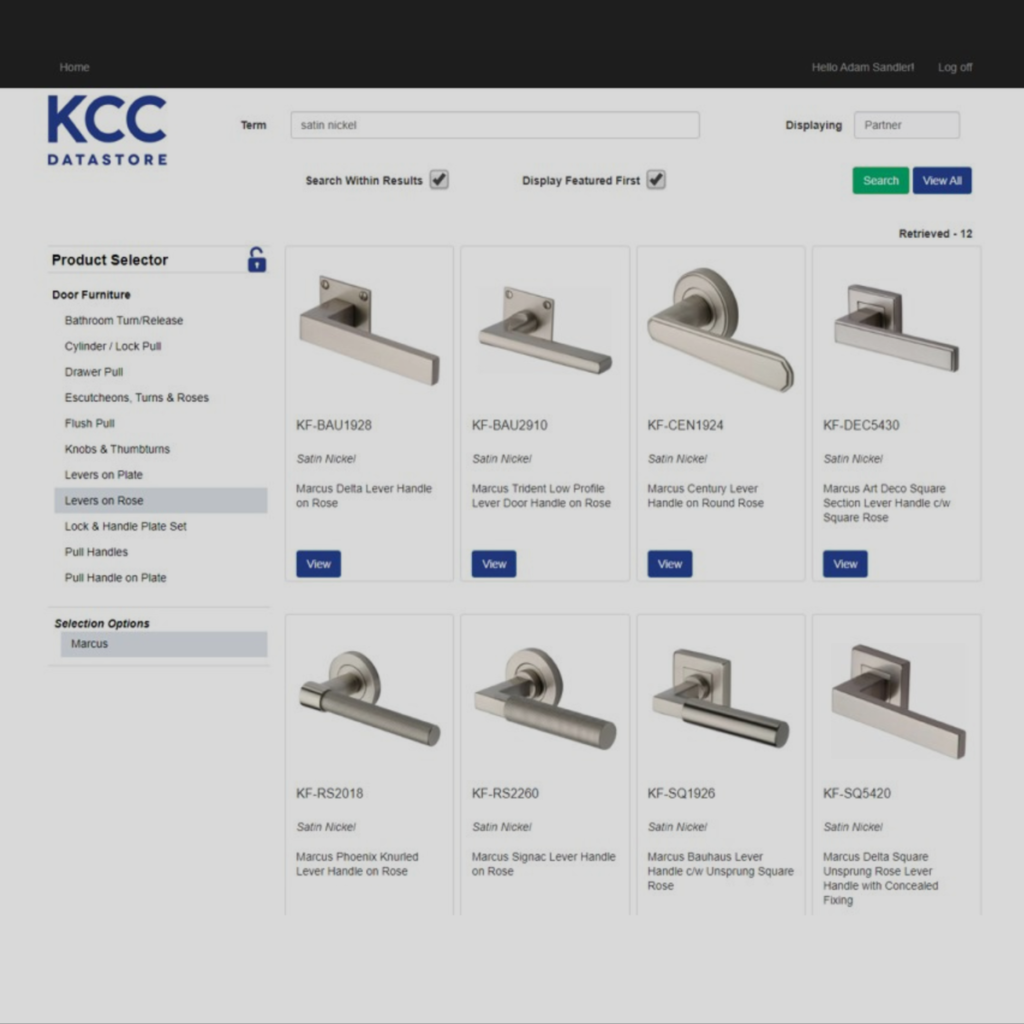Click the KF-SQ5420 product code
1024x1024 pixels.
tap(857, 793)
